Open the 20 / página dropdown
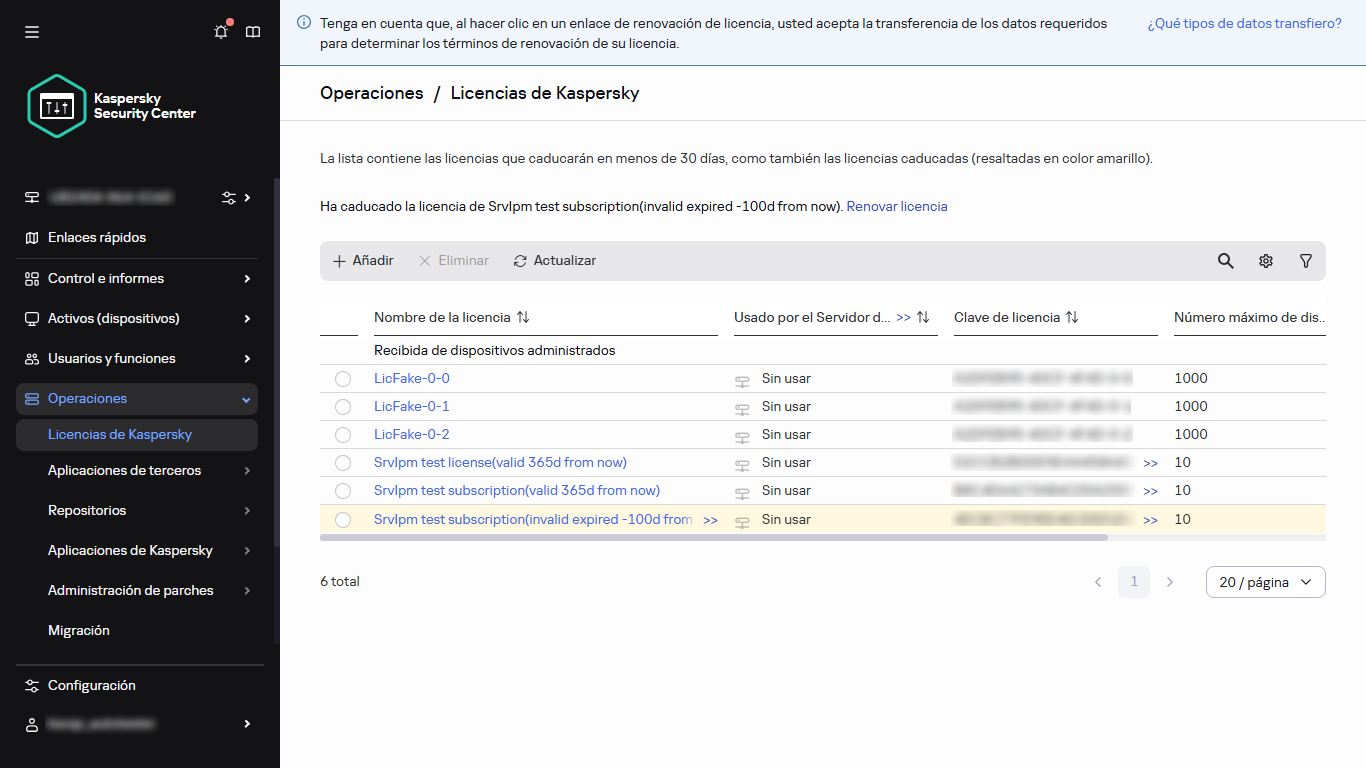 [1265, 581]
